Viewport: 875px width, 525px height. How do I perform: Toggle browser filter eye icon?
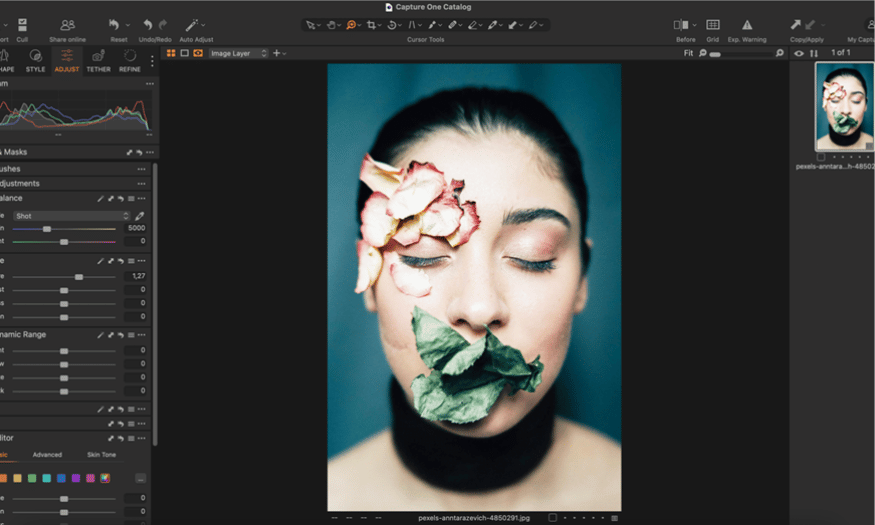[799, 54]
